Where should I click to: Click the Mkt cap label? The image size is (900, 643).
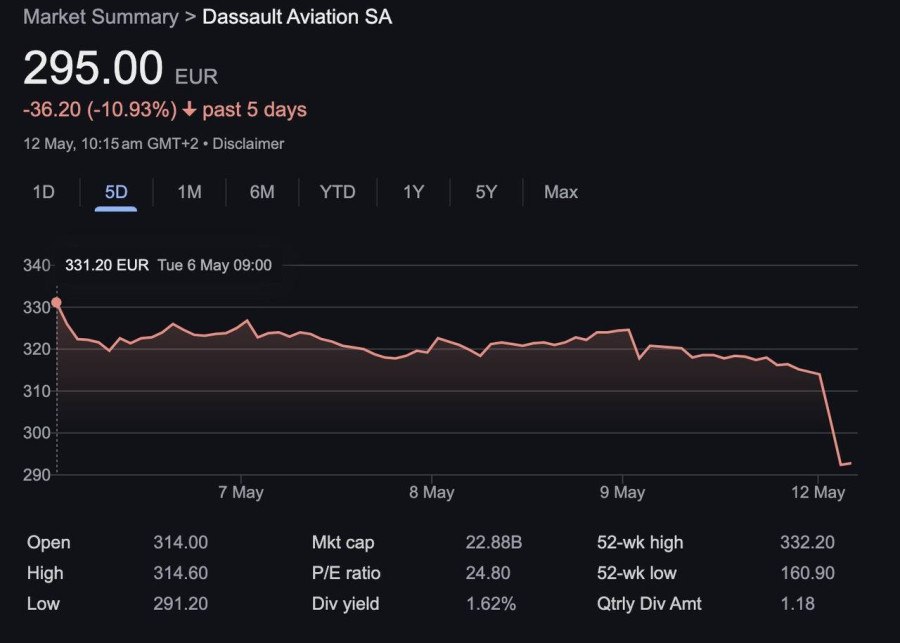coord(343,543)
